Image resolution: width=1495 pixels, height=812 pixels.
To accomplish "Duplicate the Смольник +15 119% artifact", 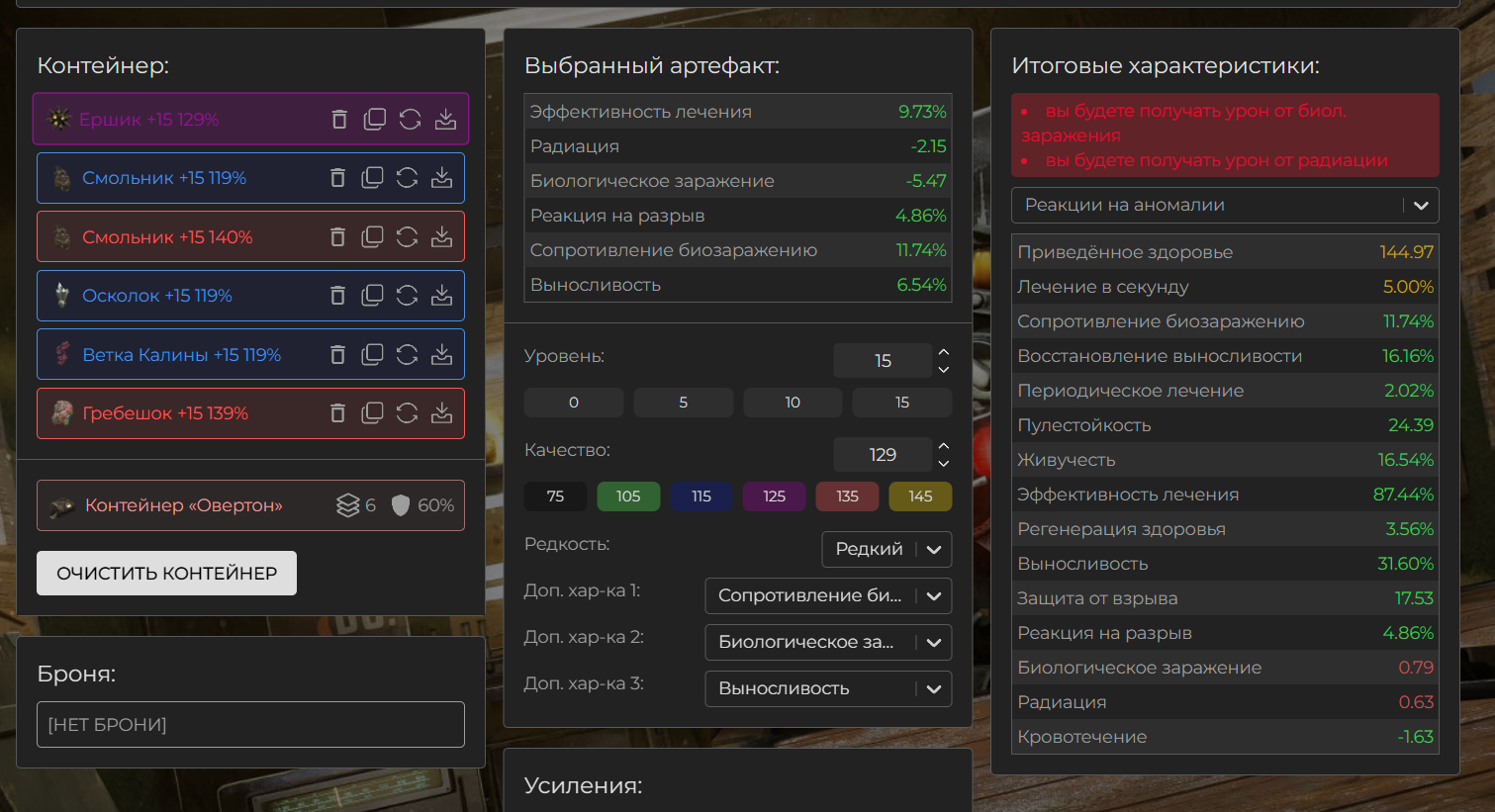I will point(372,178).
